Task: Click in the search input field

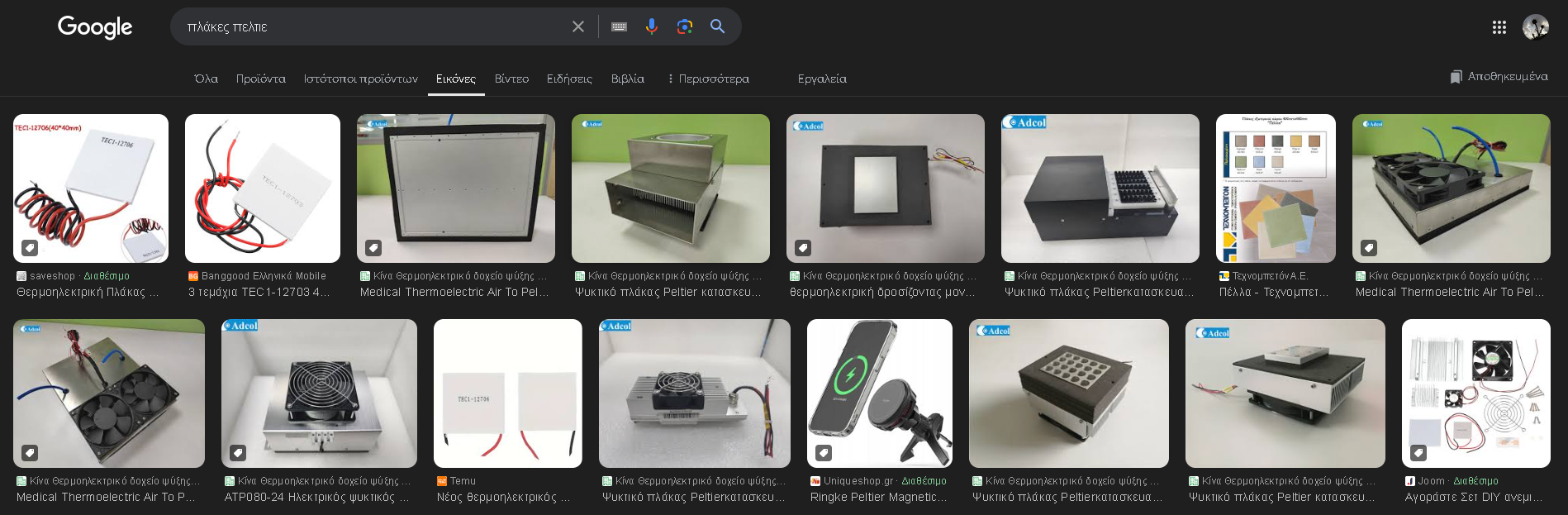Action: point(372,26)
